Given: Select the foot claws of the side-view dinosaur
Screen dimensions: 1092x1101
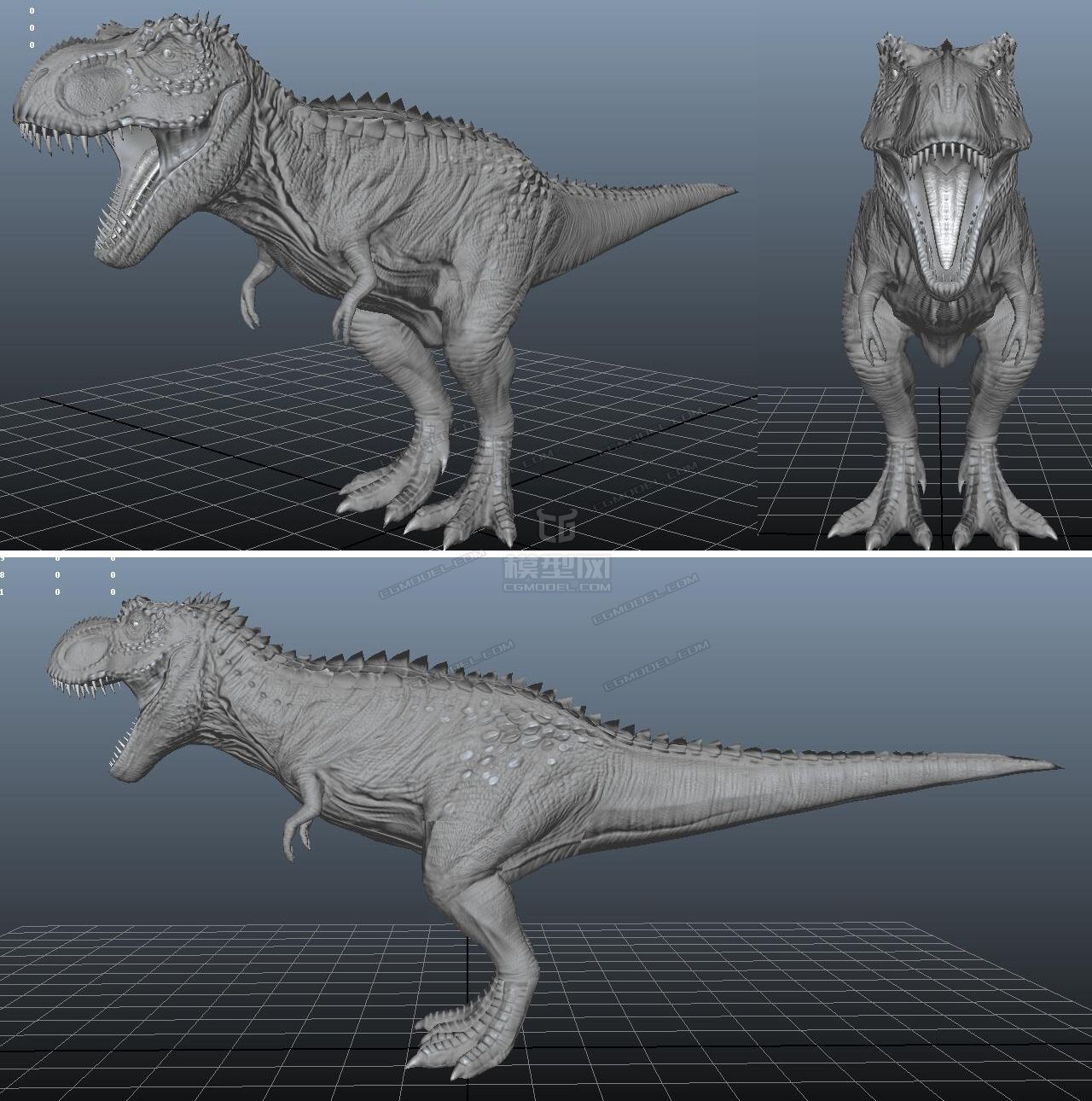Looking at the screenshot, I should tap(439, 1040).
